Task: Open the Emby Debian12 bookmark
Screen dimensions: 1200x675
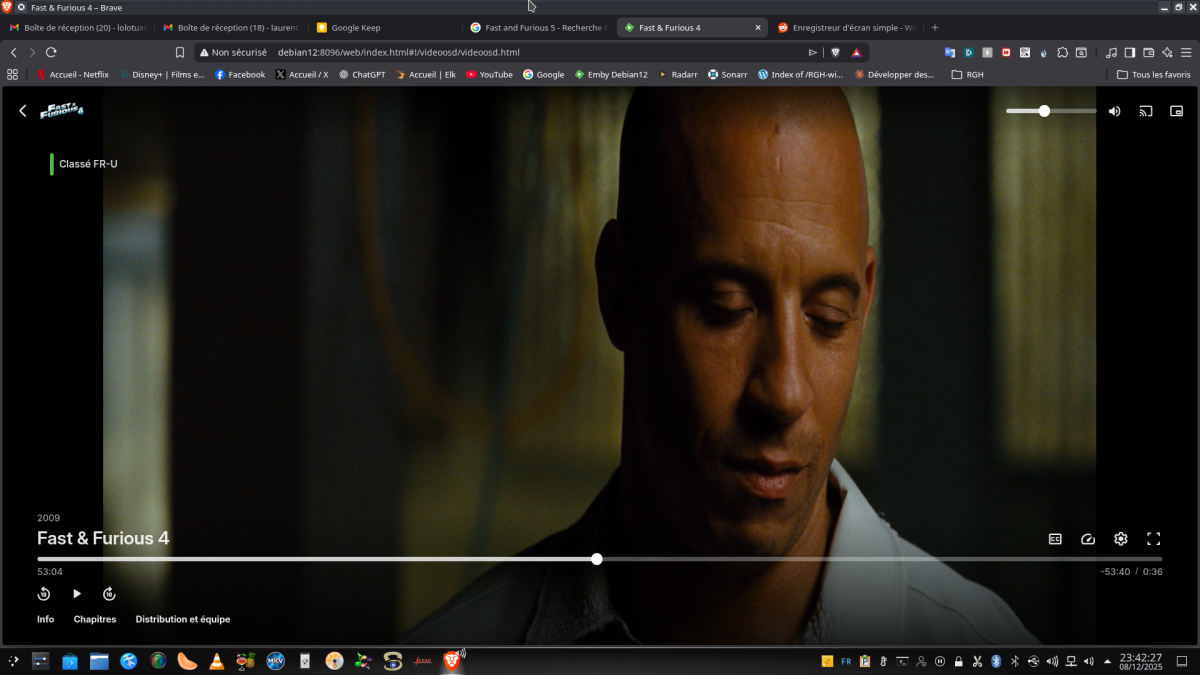Action: [611, 74]
